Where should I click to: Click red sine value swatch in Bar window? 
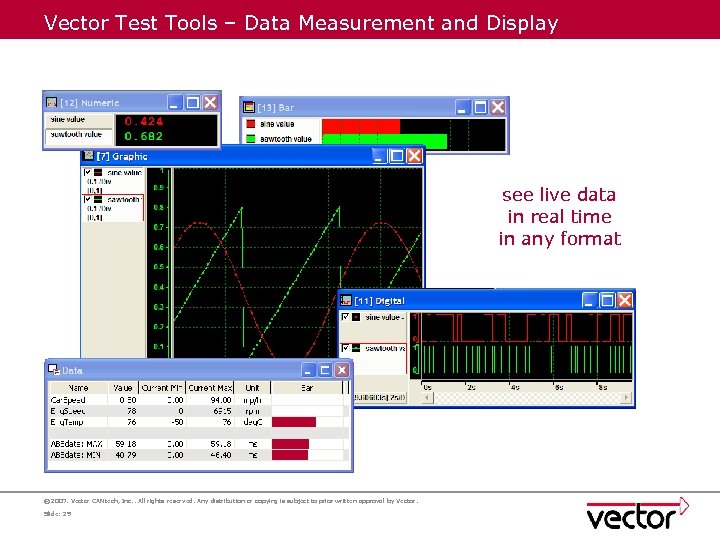(x=251, y=124)
